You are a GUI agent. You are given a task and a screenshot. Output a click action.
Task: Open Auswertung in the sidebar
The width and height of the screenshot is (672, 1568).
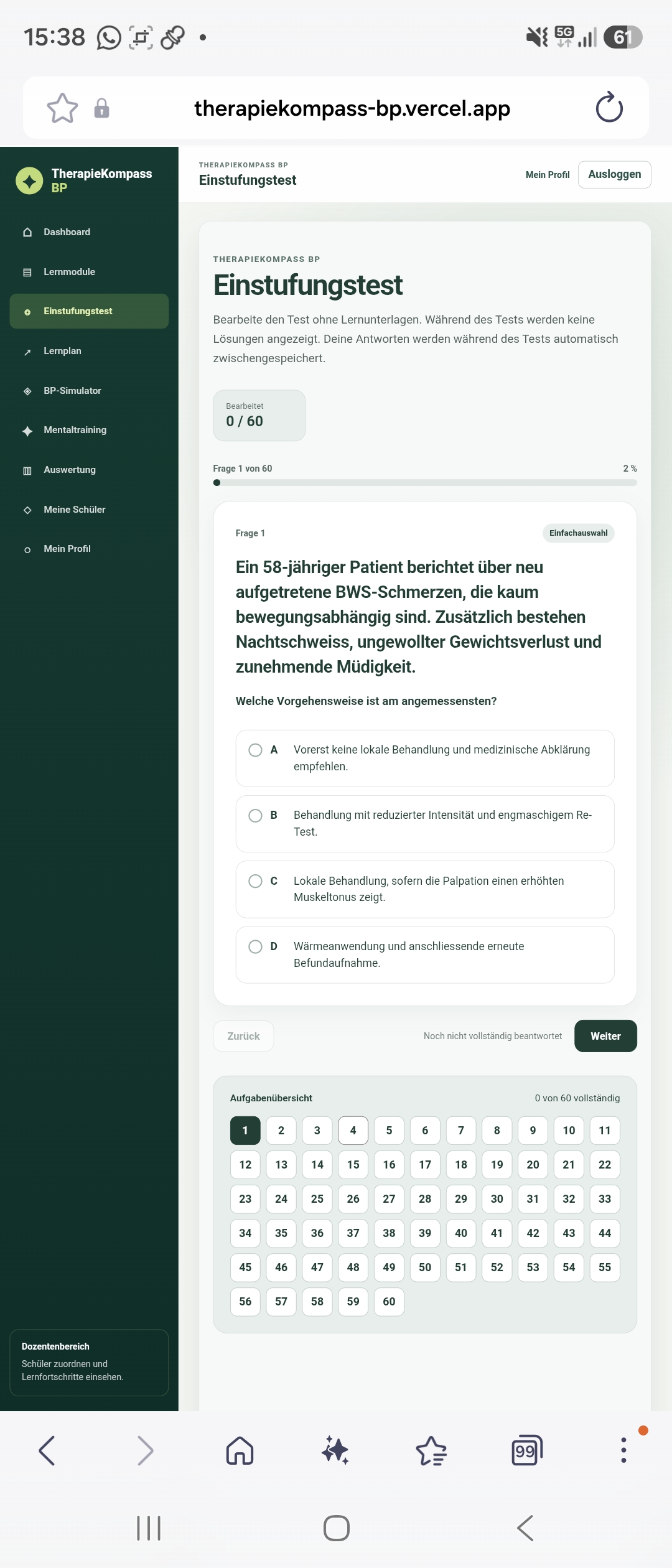(89, 470)
